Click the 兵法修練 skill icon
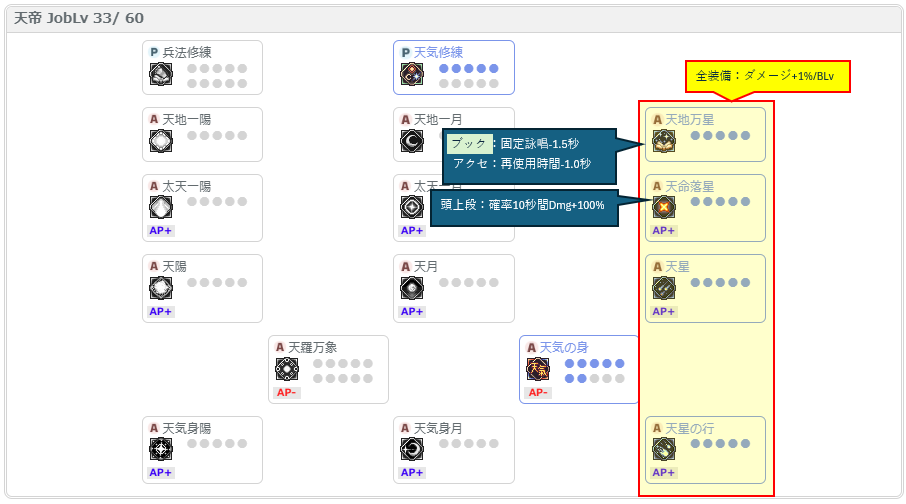Screen dimensions: 906x504 (x=161, y=74)
